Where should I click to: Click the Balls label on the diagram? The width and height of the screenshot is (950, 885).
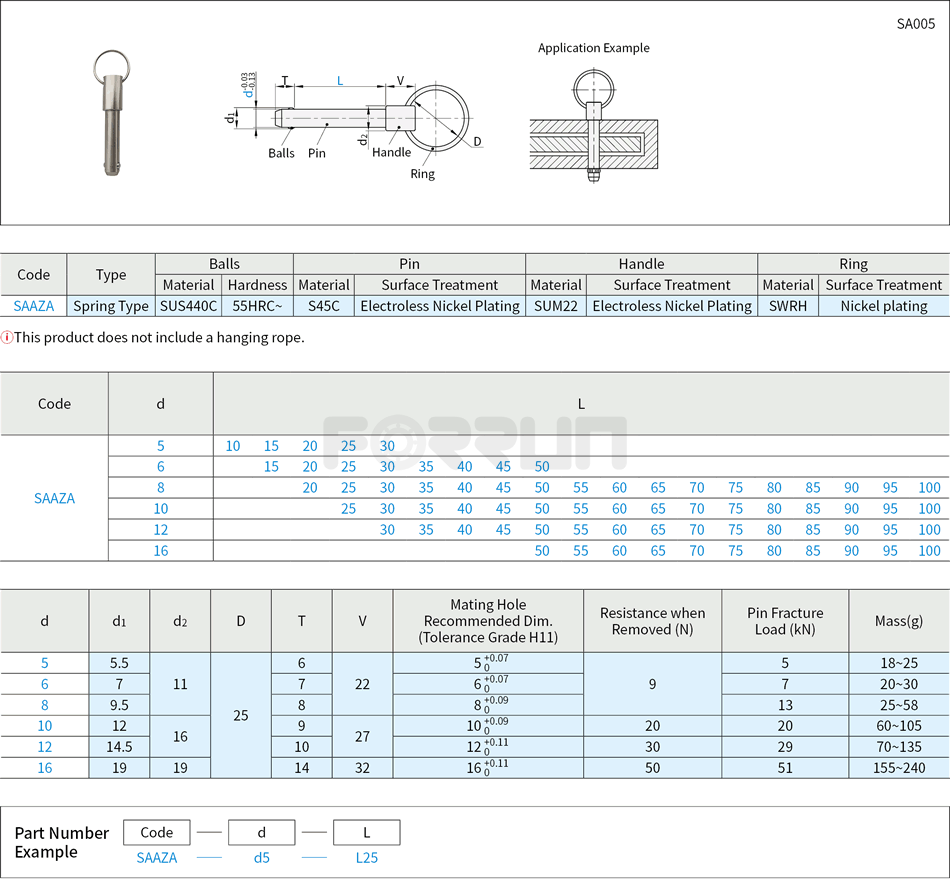[x=281, y=153]
